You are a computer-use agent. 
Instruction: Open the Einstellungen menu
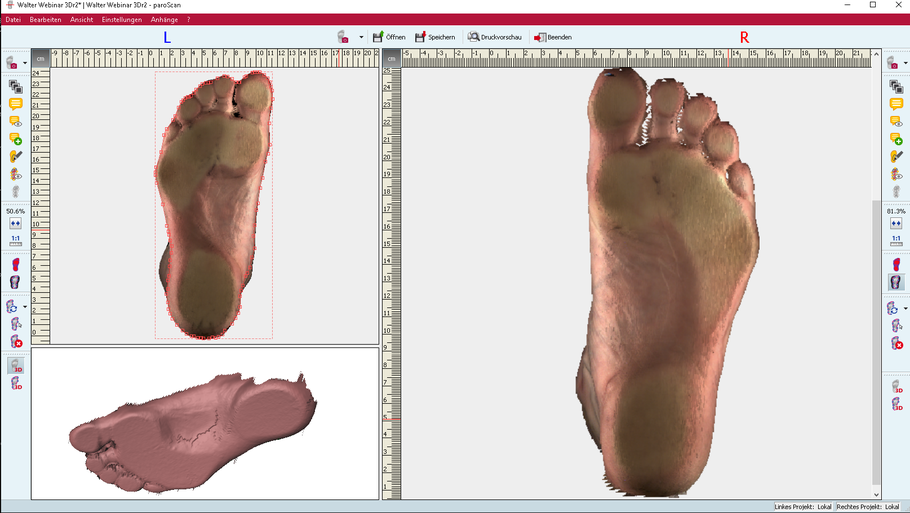(x=121, y=19)
